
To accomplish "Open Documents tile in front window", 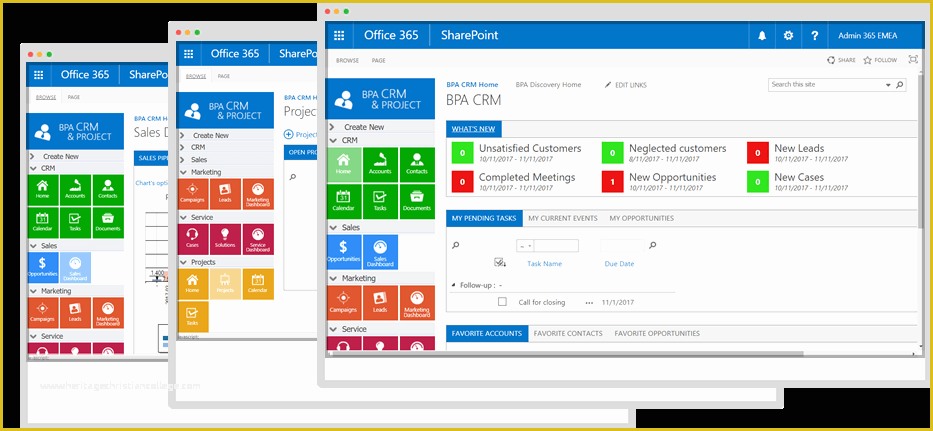I will [x=417, y=201].
